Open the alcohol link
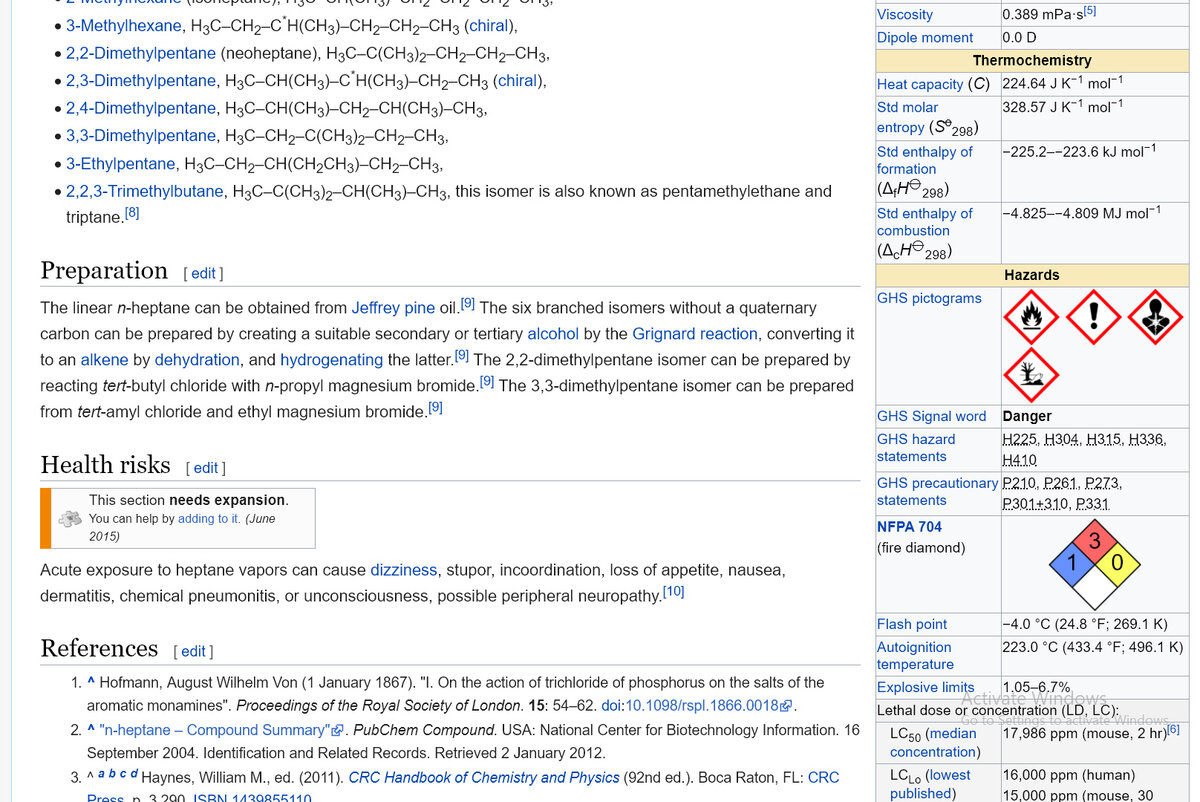Image resolution: width=1200 pixels, height=802 pixels. [553, 333]
